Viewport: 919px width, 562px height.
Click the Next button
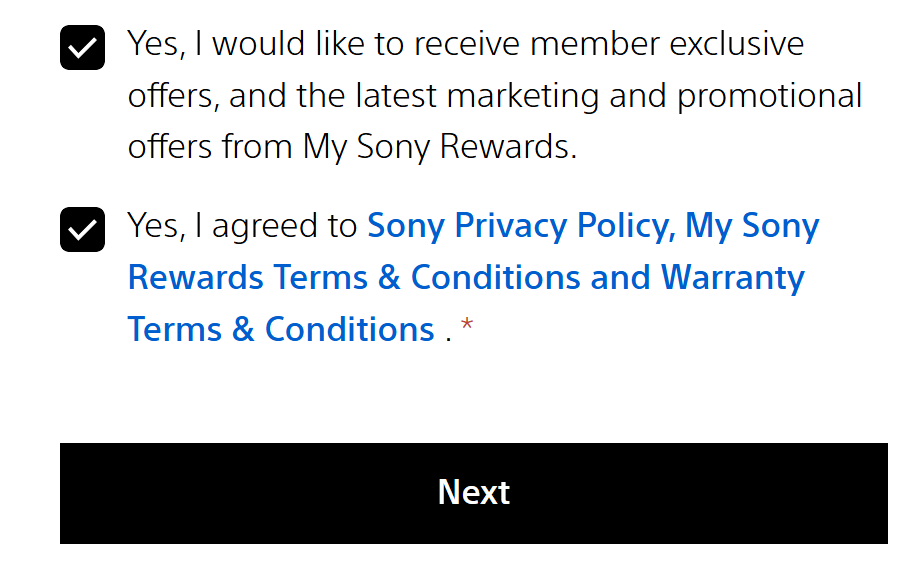click(473, 493)
